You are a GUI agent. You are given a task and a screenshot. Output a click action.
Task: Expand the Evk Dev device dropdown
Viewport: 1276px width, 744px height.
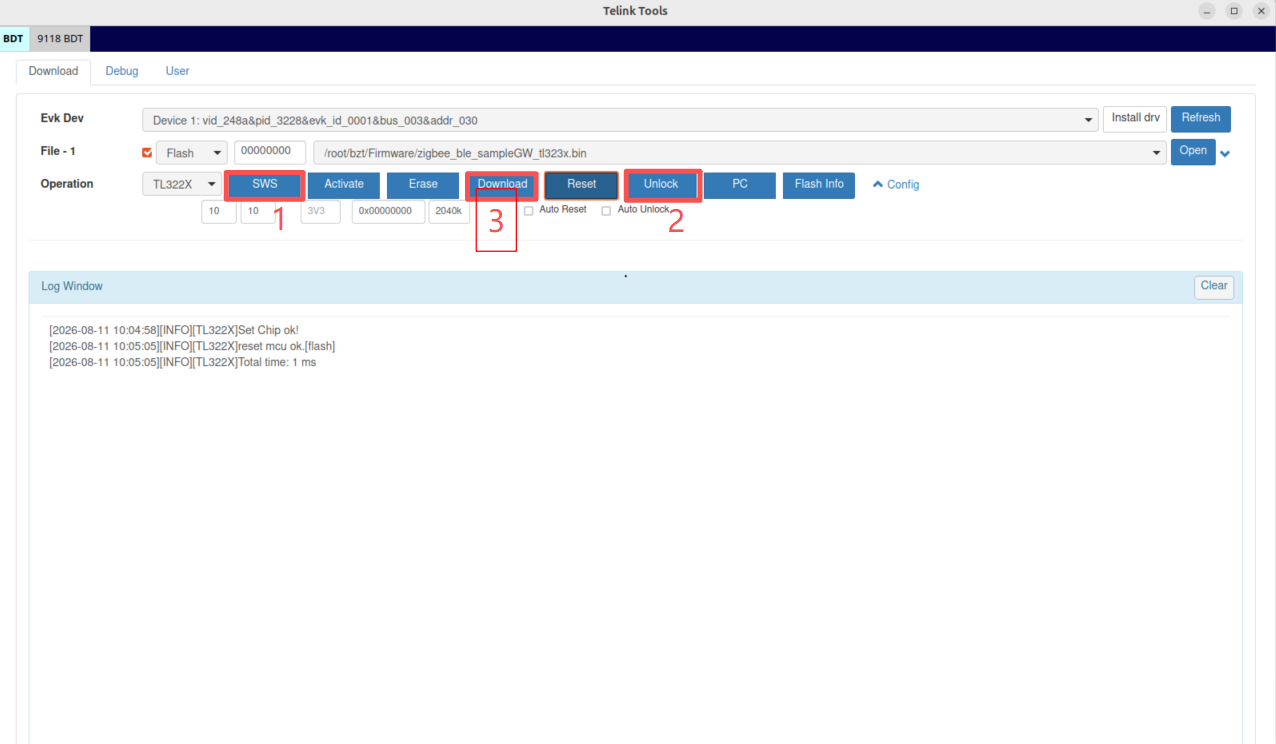[x=620, y=120]
